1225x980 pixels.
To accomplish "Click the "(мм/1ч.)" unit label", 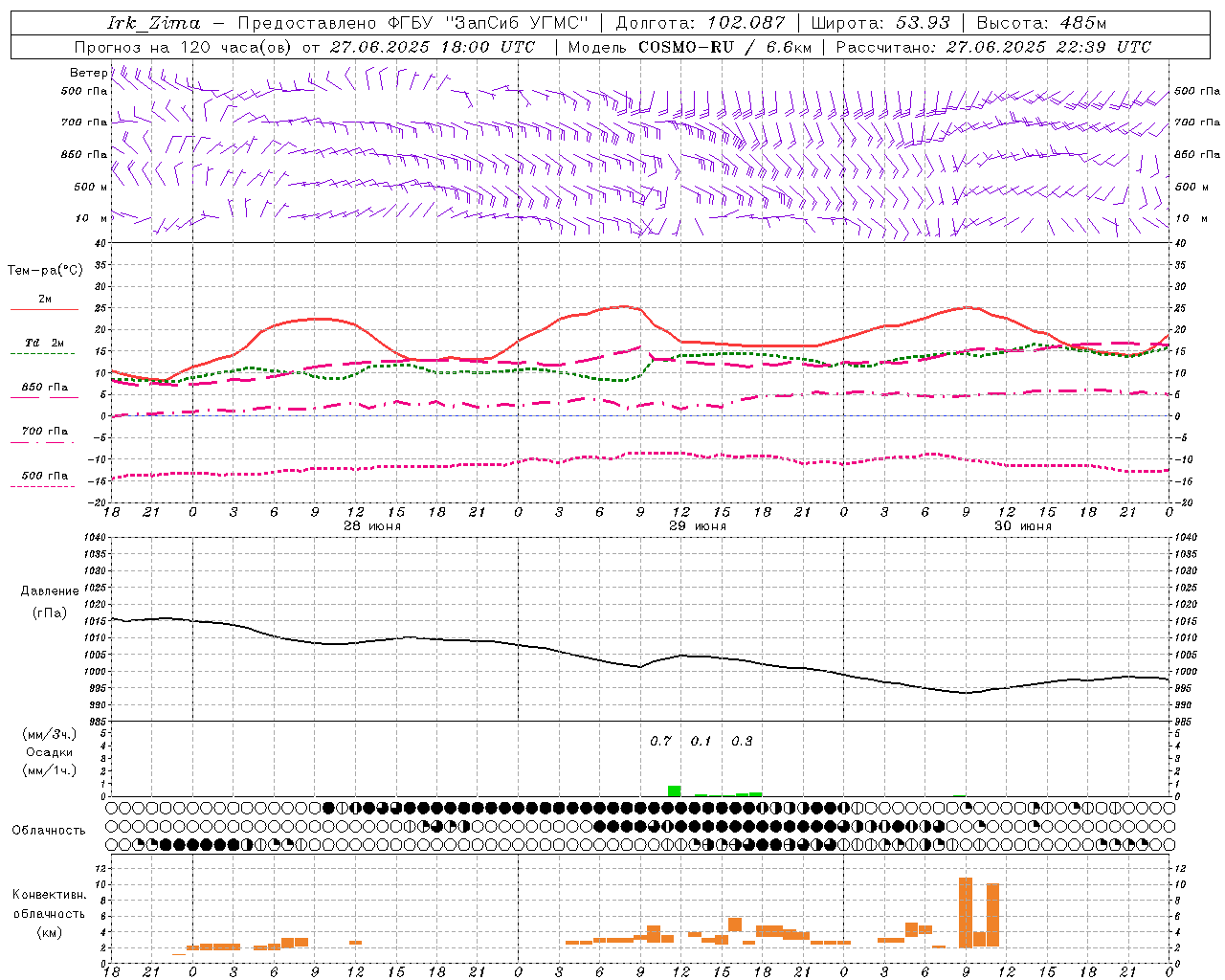I will click(49, 770).
